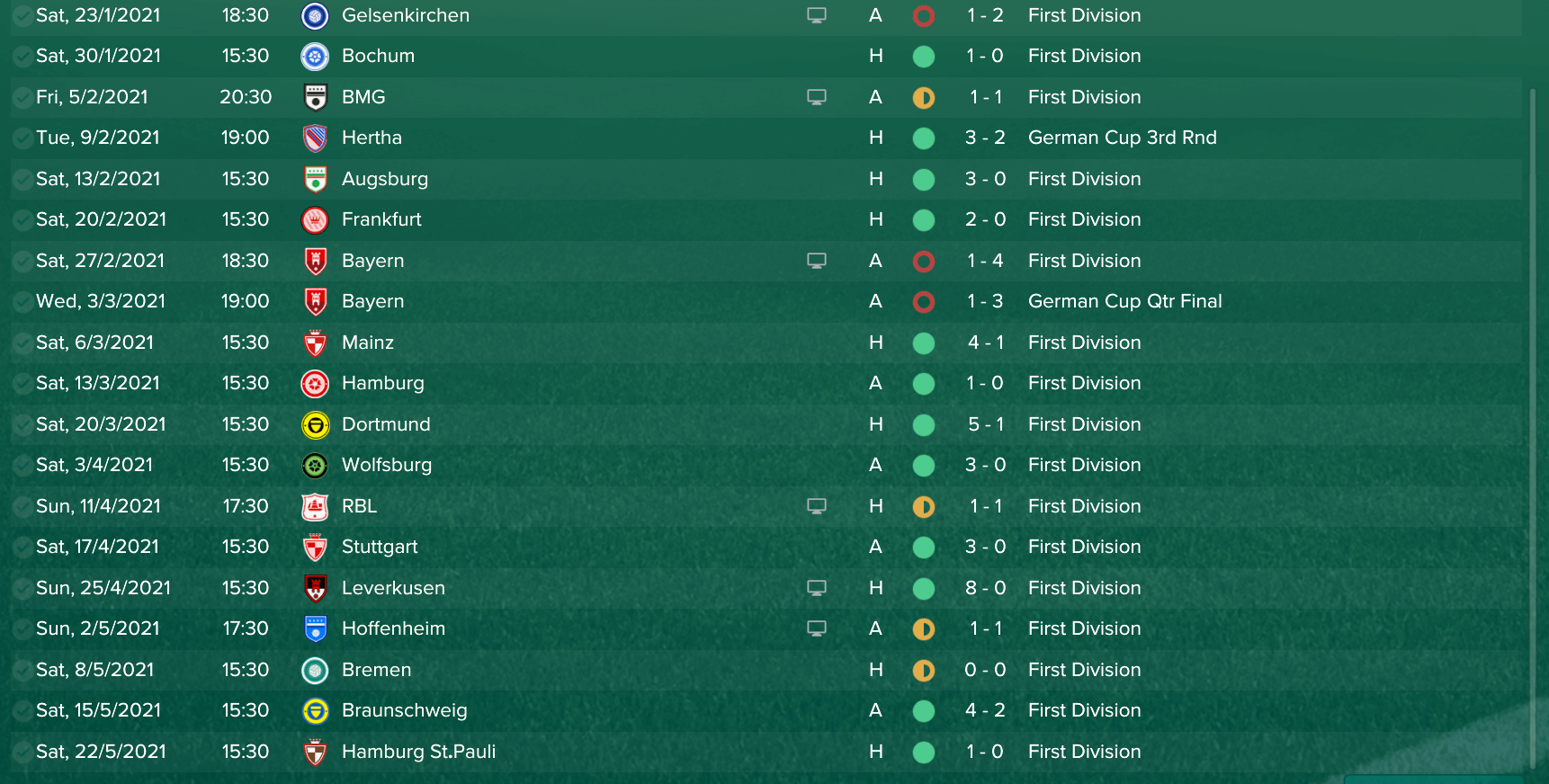Screen dimensions: 1549x784
Task: Open the German Cup Qtr Final competition link
Action: tap(1124, 301)
